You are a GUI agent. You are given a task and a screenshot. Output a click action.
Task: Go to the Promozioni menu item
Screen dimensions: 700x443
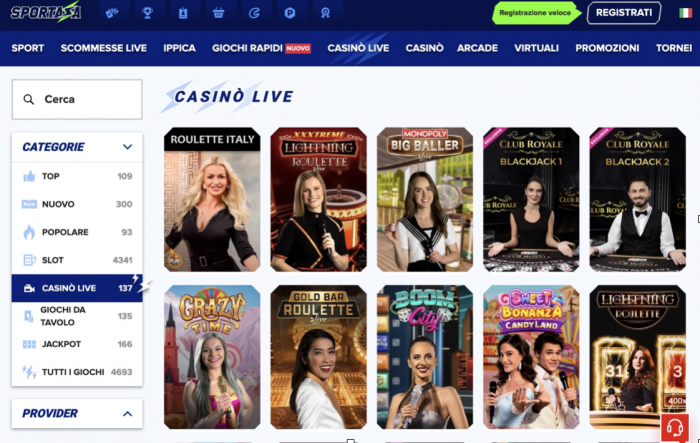pos(607,48)
